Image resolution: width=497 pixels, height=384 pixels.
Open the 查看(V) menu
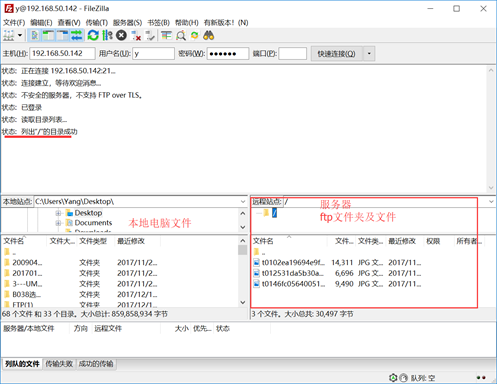pyautogui.click(x=69, y=22)
